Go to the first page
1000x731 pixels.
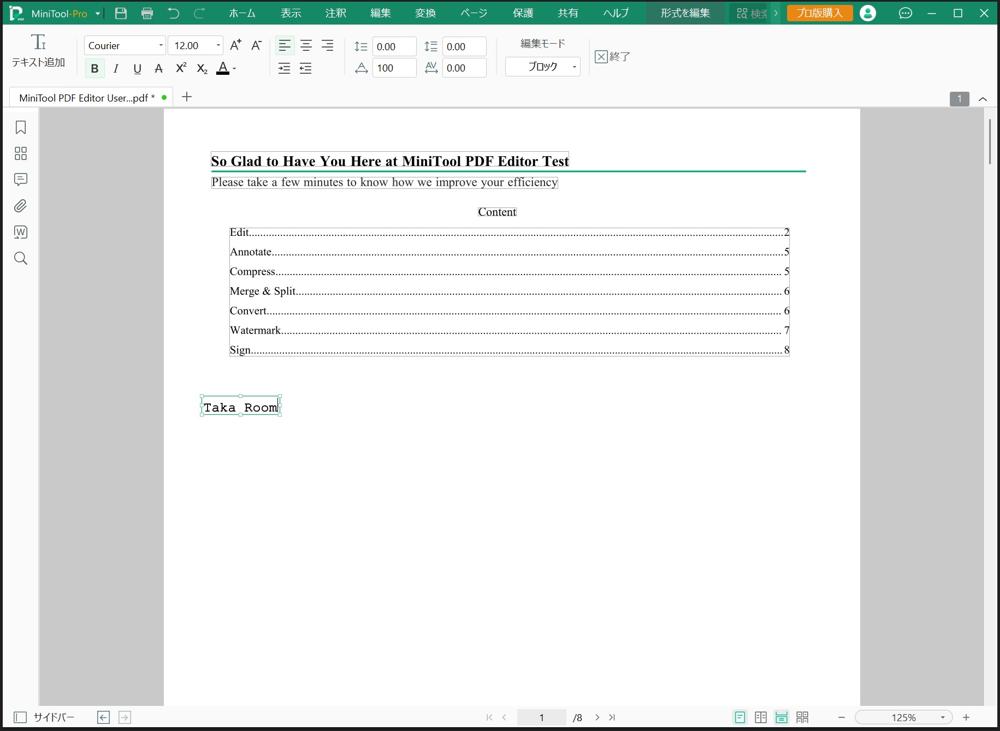click(489, 718)
